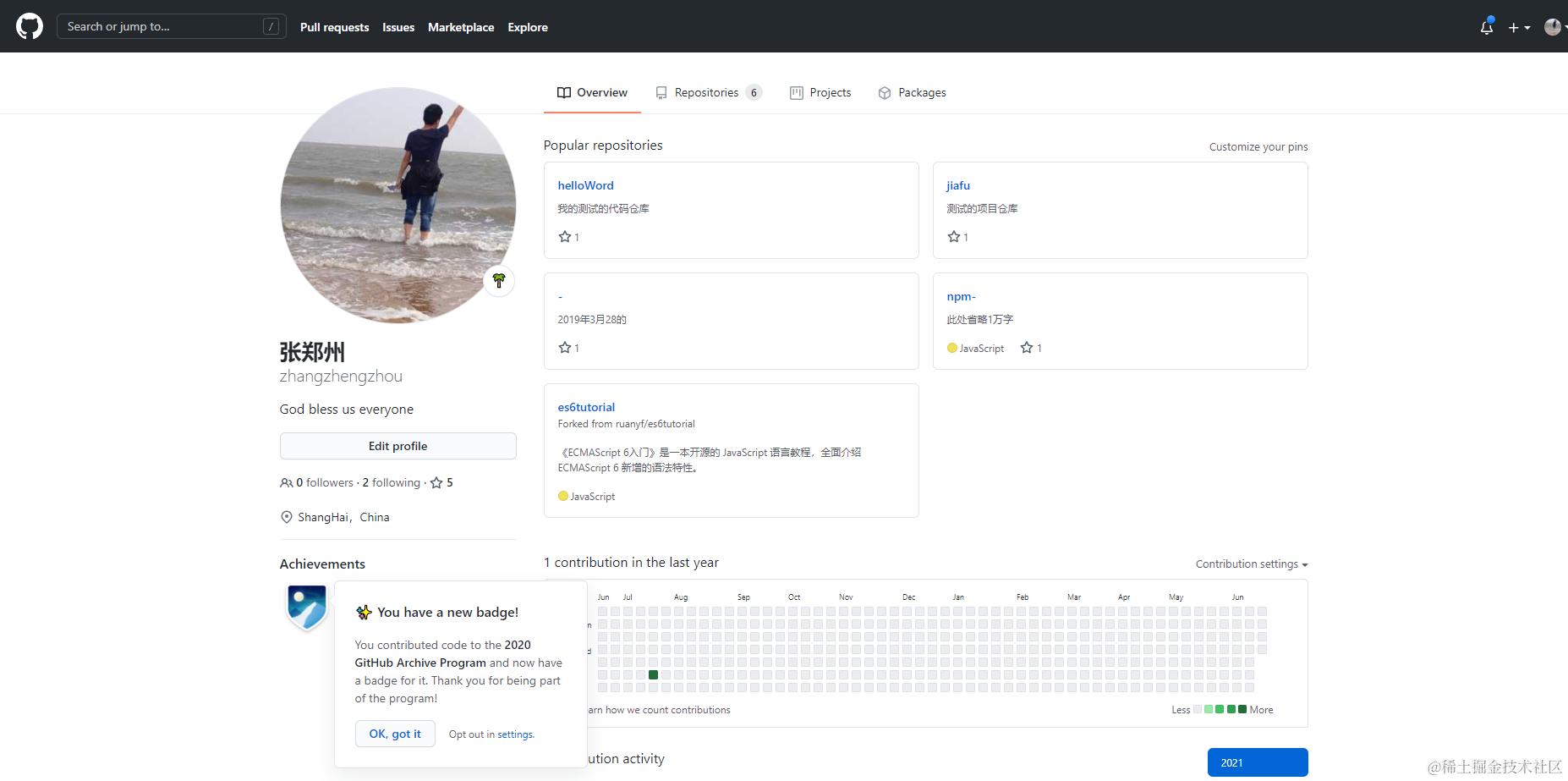
Task: Click the Repositories count badge 6
Action: (754, 93)
